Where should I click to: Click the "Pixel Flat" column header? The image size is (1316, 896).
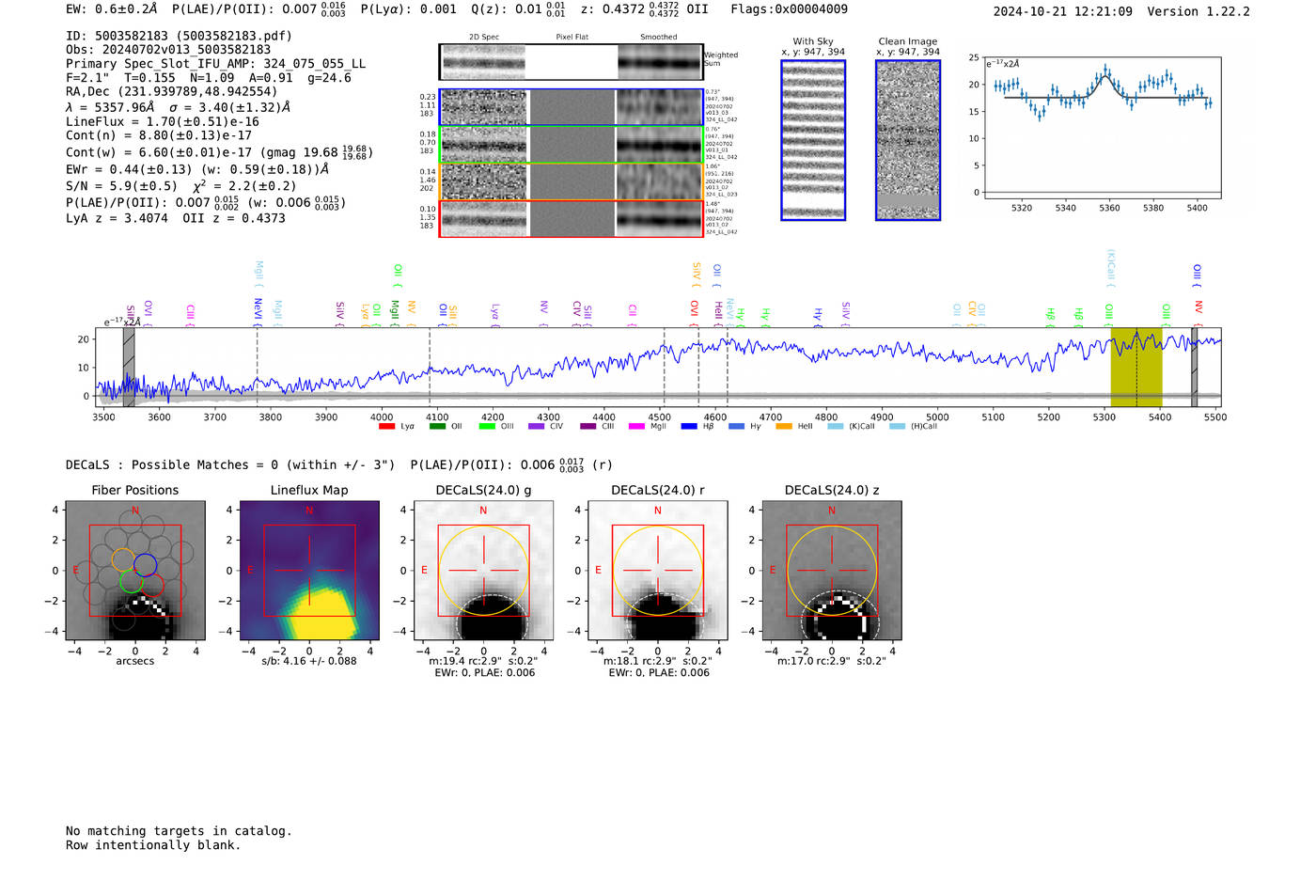point(572,38)
